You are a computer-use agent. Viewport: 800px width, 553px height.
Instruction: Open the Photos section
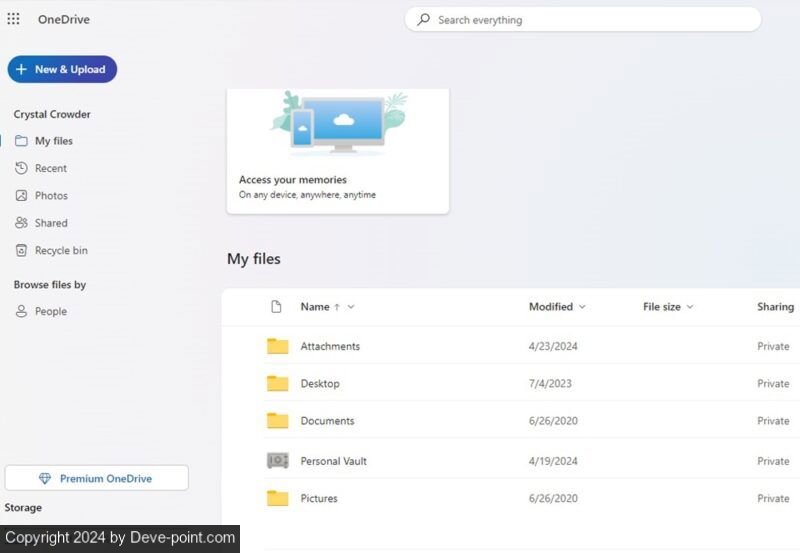pyautogui.click(x=51, y=196)
